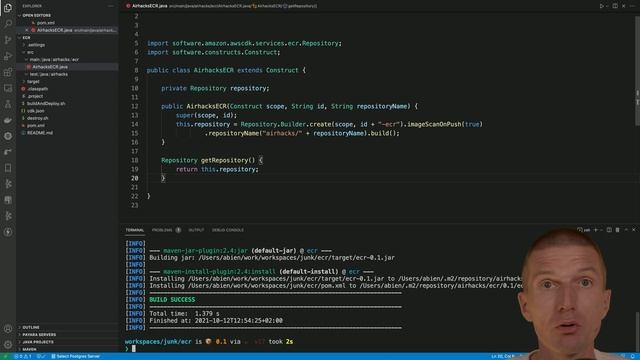Click BUILD SUCCESS text in terminal
Image resolution: width=640 pixels, height=360 pixels.
[172, 300]
